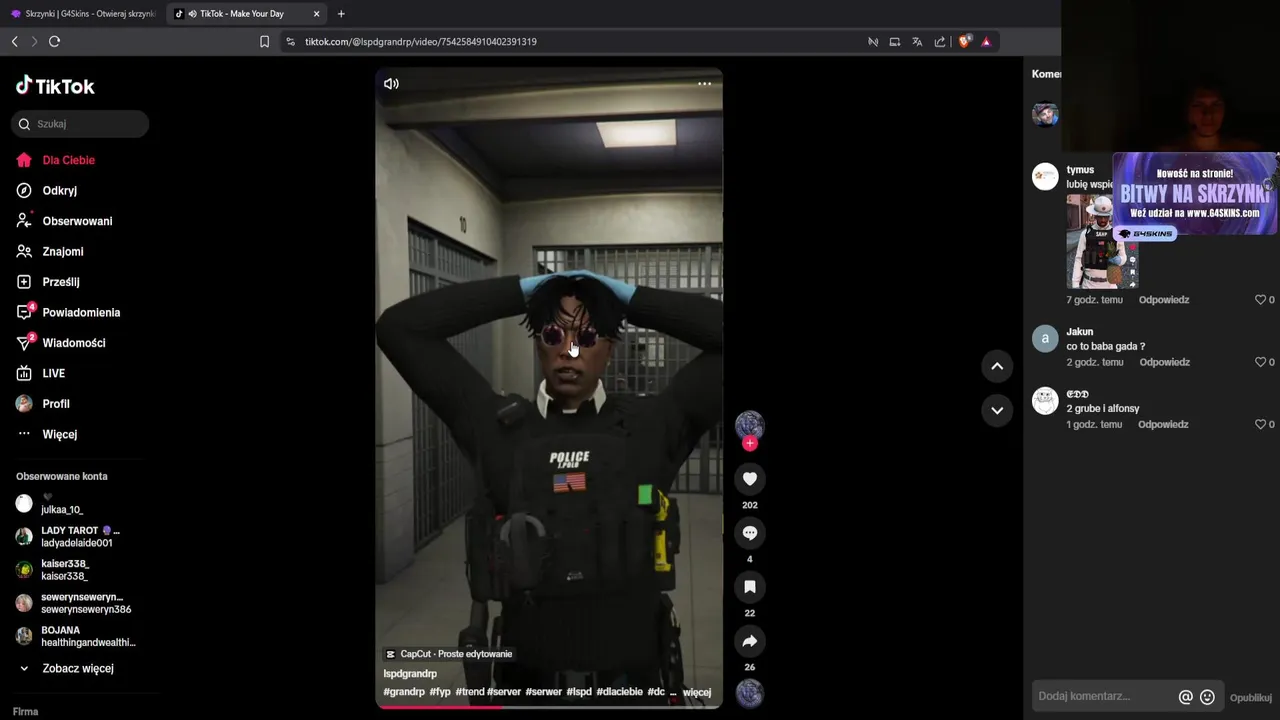1280x720 pixels.
Task: Open creator avatar beside the video
Action: (x=750, y=424)
